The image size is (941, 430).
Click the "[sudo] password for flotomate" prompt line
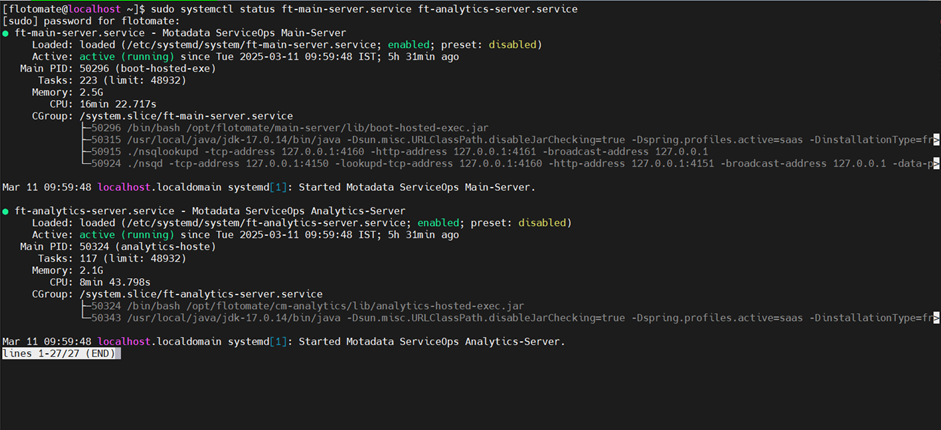point(92,21)
